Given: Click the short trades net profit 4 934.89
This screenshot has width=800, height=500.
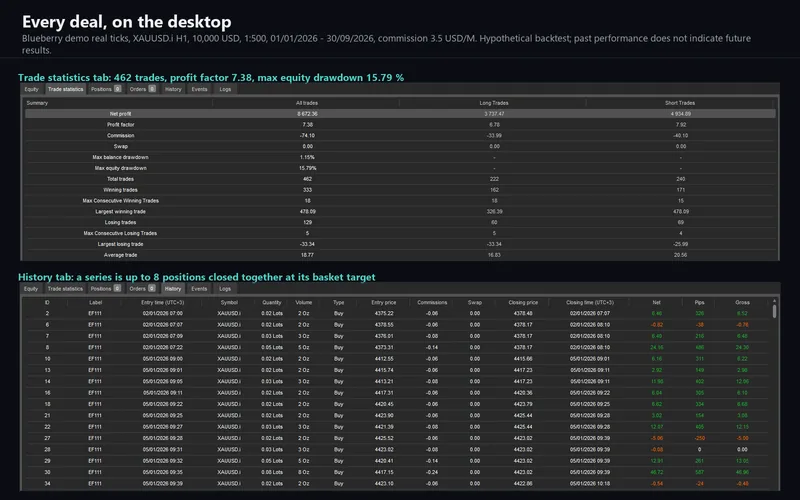Looking at the screenshot, I should tap(681, 114).
